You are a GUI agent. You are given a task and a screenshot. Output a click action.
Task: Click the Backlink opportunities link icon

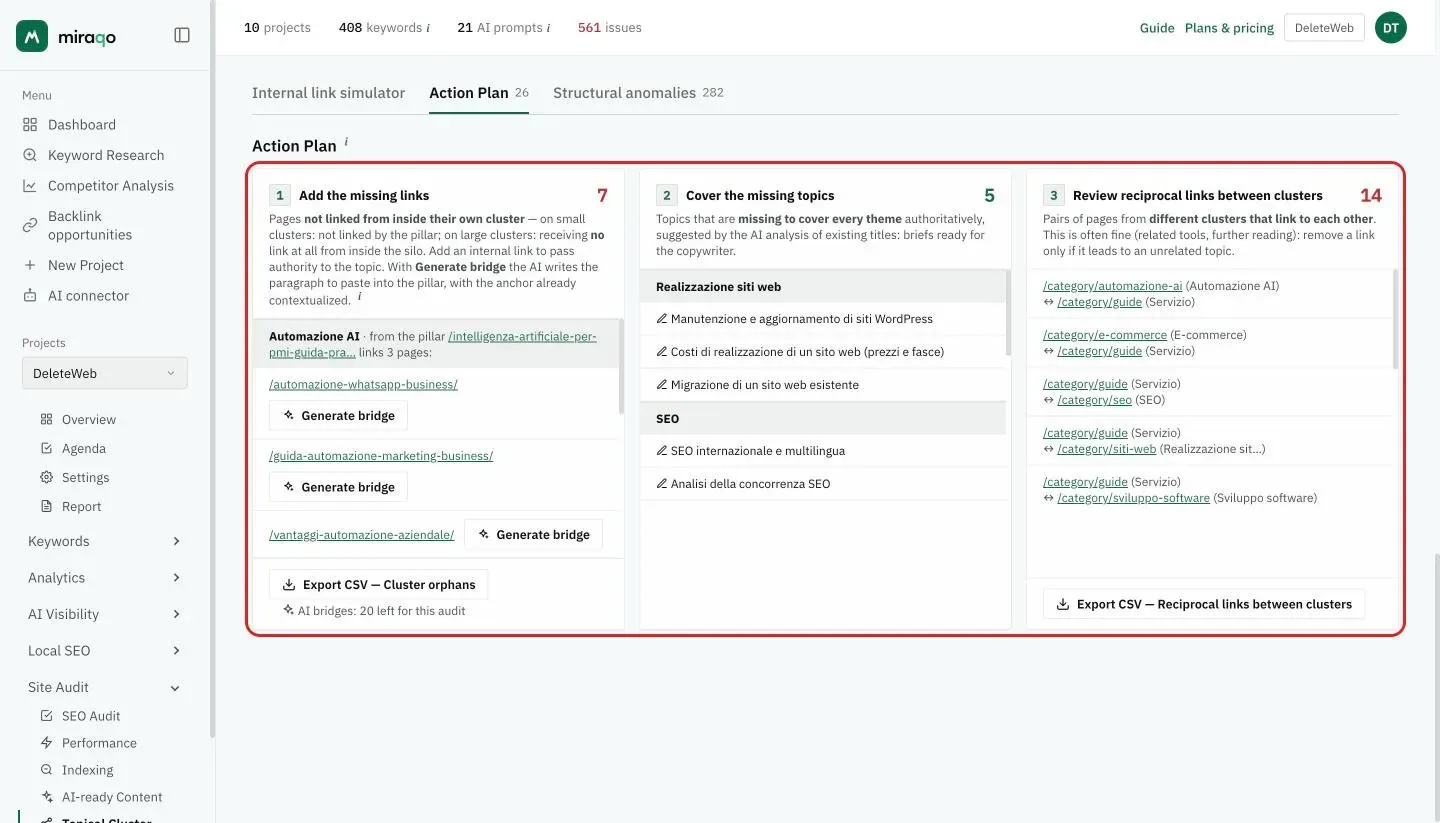click(x=30, y=225)
